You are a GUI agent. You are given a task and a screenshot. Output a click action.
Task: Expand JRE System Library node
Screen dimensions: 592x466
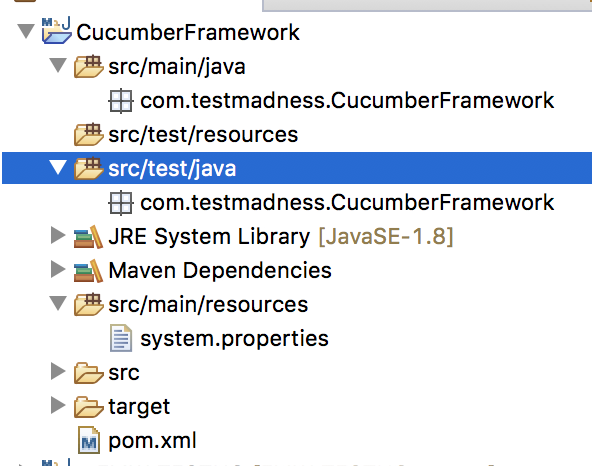coord(58,235)
